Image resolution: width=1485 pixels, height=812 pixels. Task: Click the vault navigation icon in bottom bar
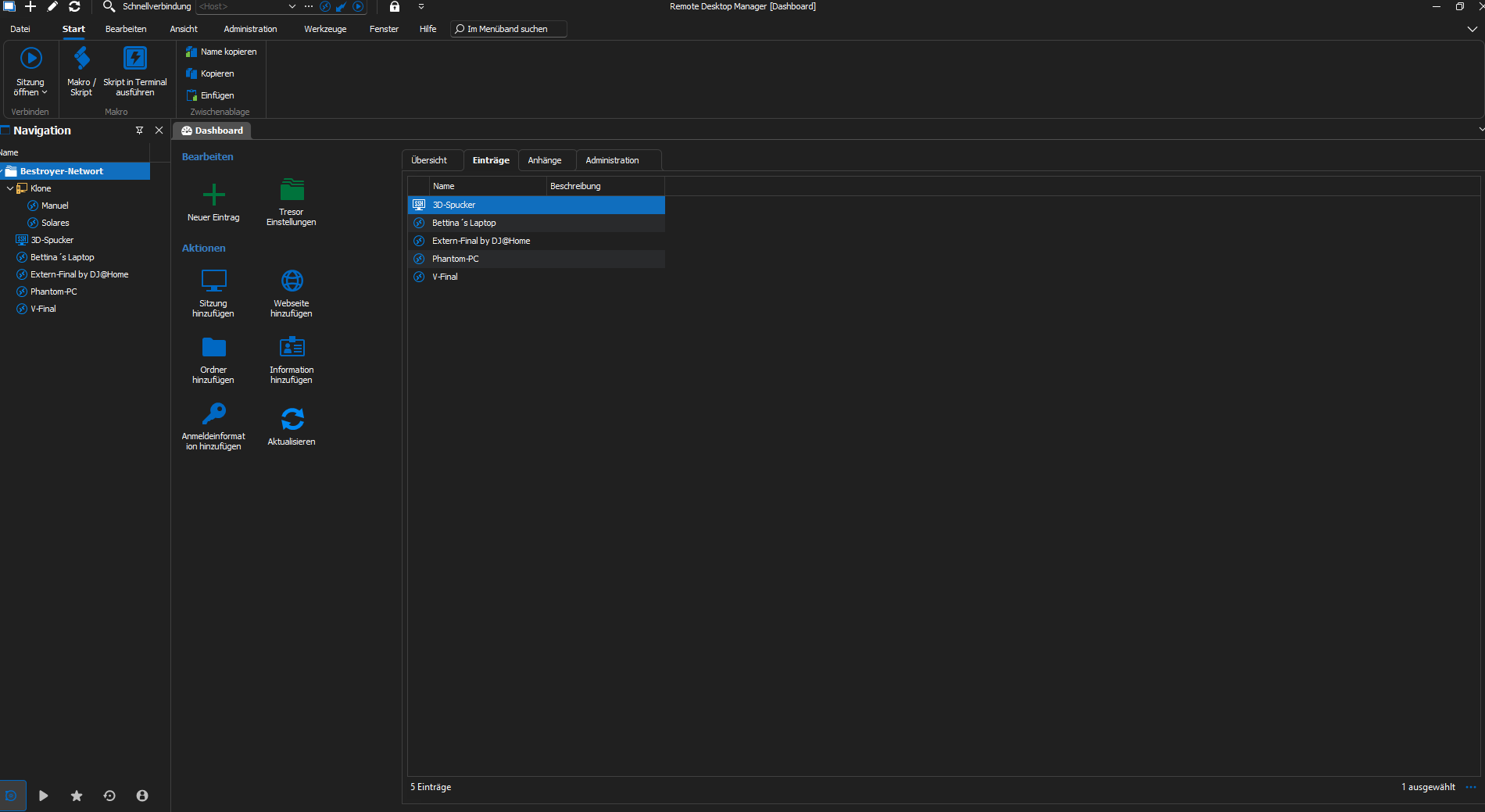coord(12,796)
